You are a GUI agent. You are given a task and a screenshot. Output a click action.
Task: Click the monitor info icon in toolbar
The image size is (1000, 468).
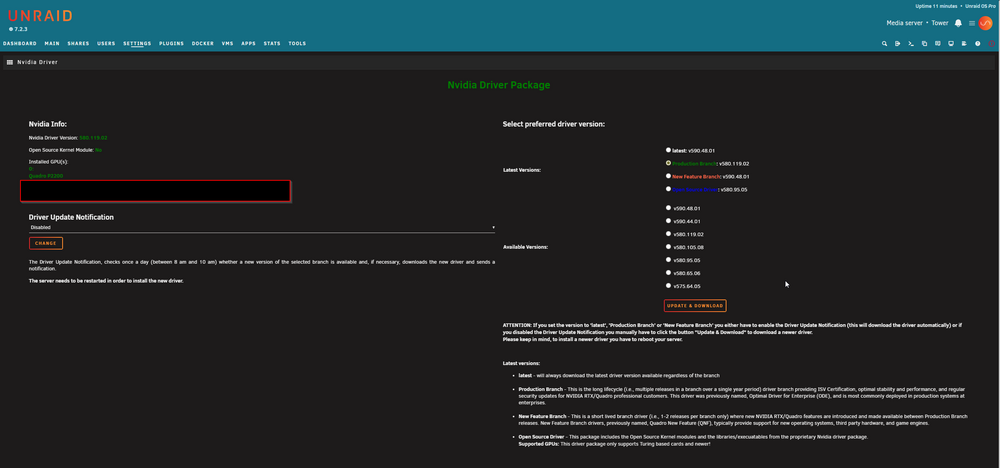pyautogui.click(x=951, y=44)
